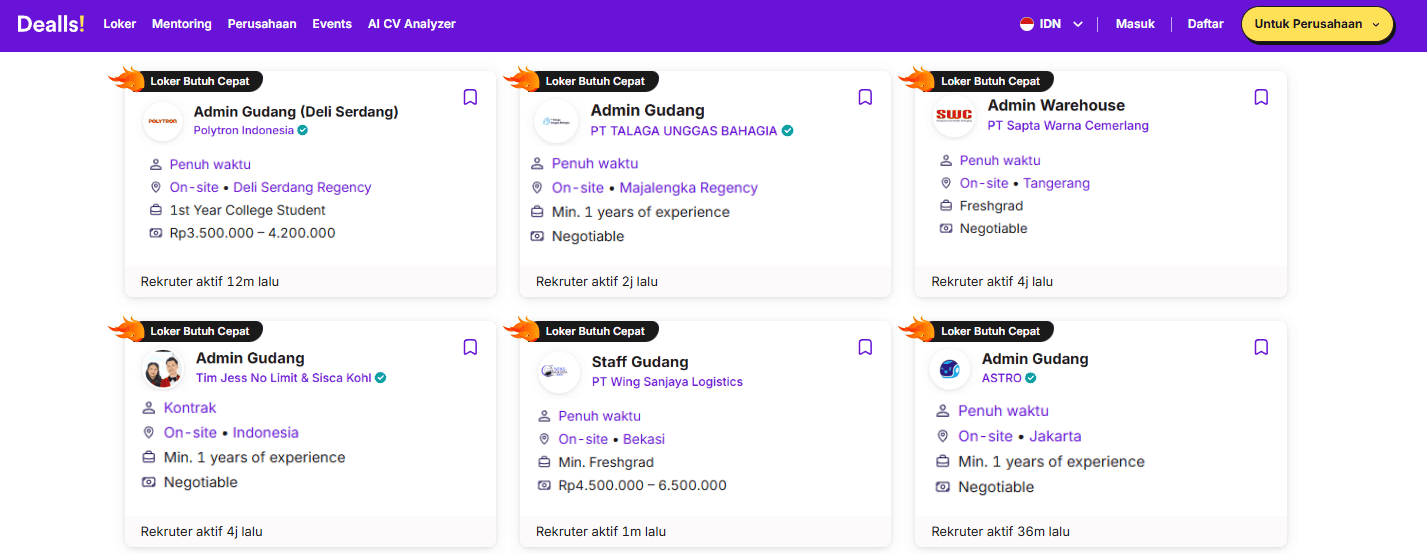Click the PT Talaga Unggas Bahagia logo
The height and width of the screenshot is (554, 1427).
click(556, 121)
